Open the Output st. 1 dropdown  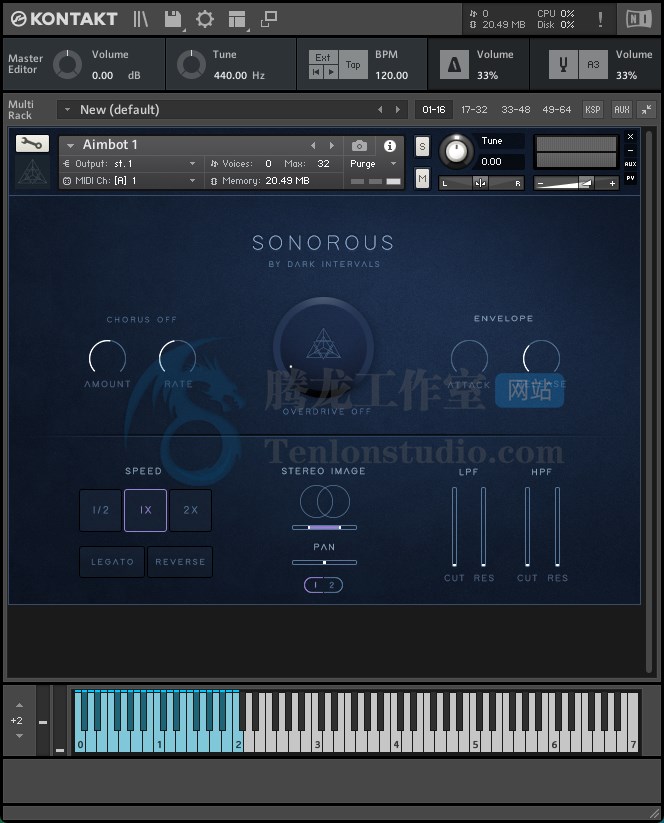tap(130, 164)
